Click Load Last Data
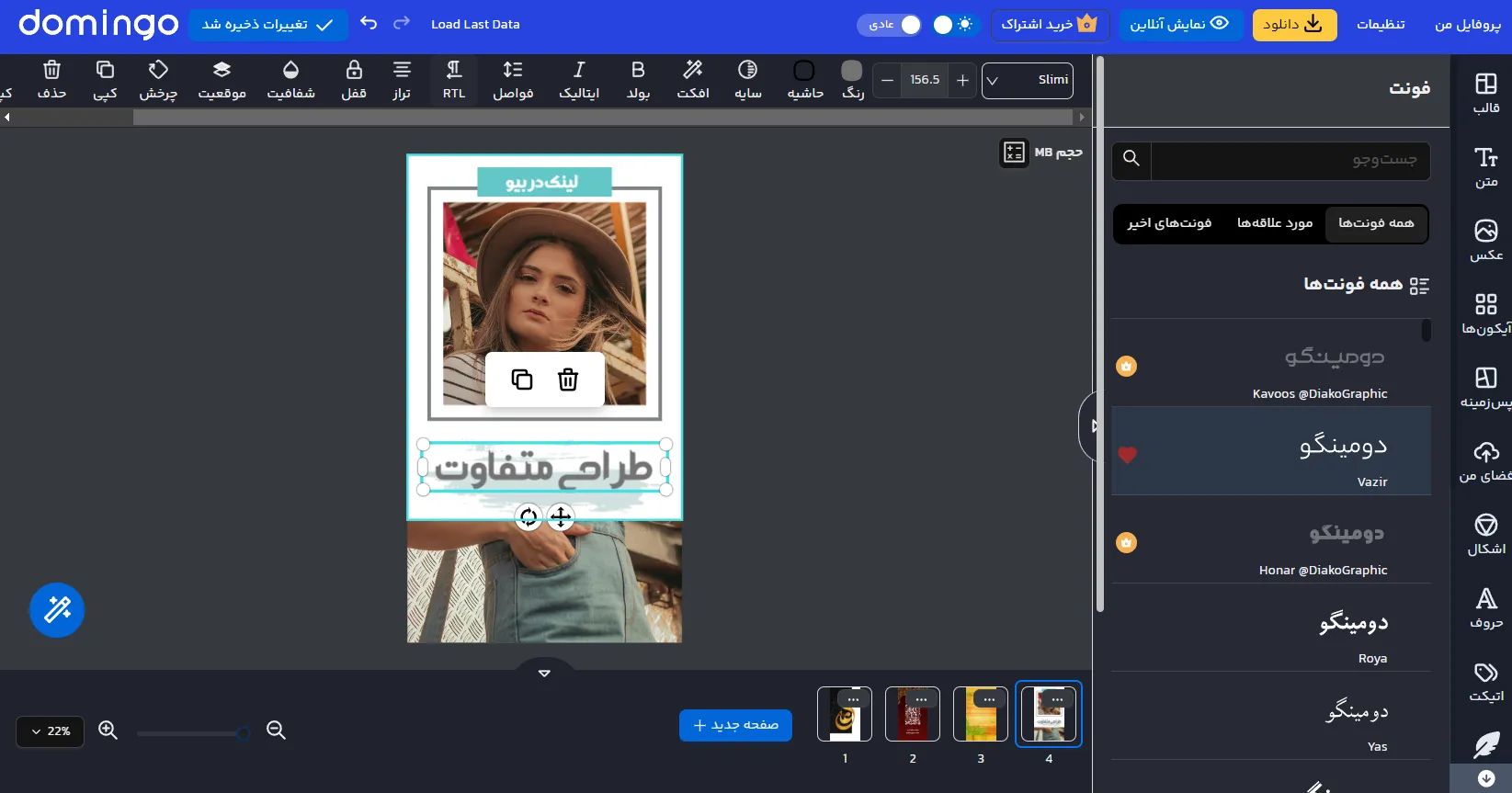 (x=475, y=24)
